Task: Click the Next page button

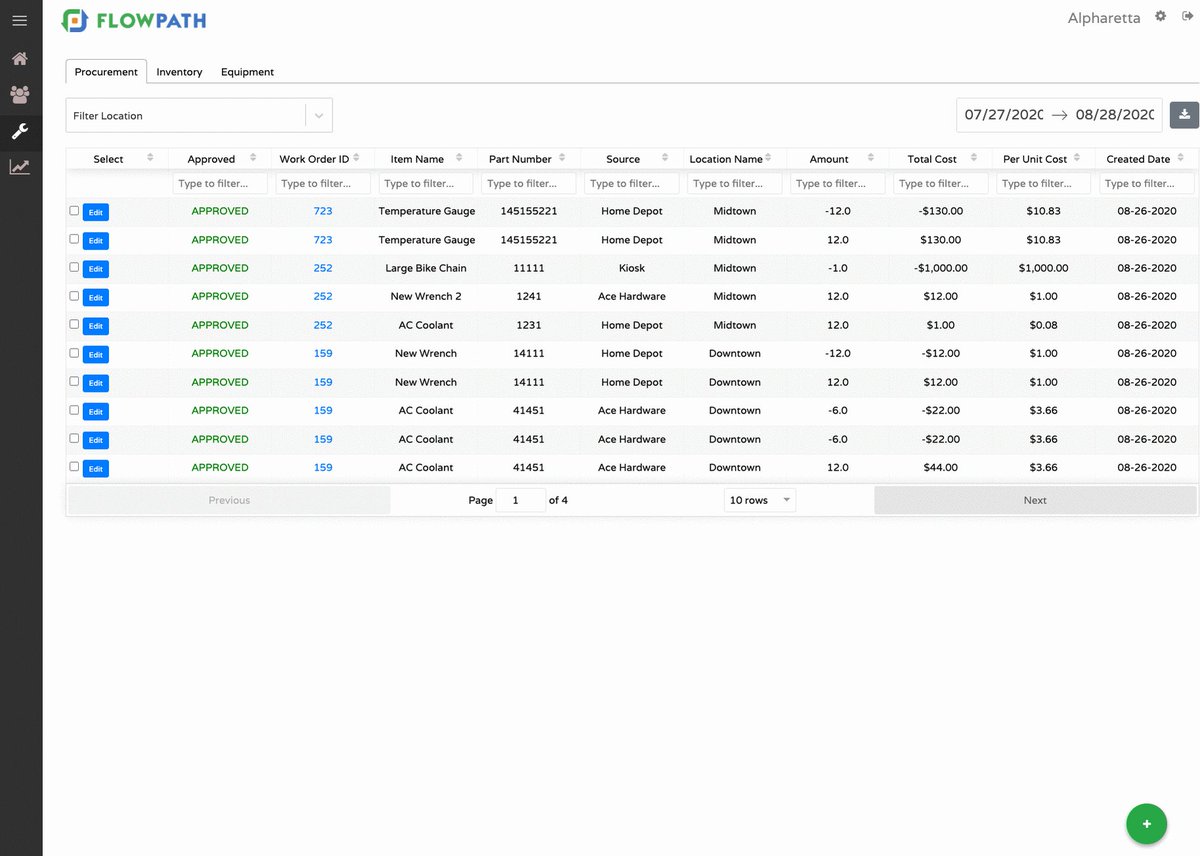Action: click(x=1035, y=500)
